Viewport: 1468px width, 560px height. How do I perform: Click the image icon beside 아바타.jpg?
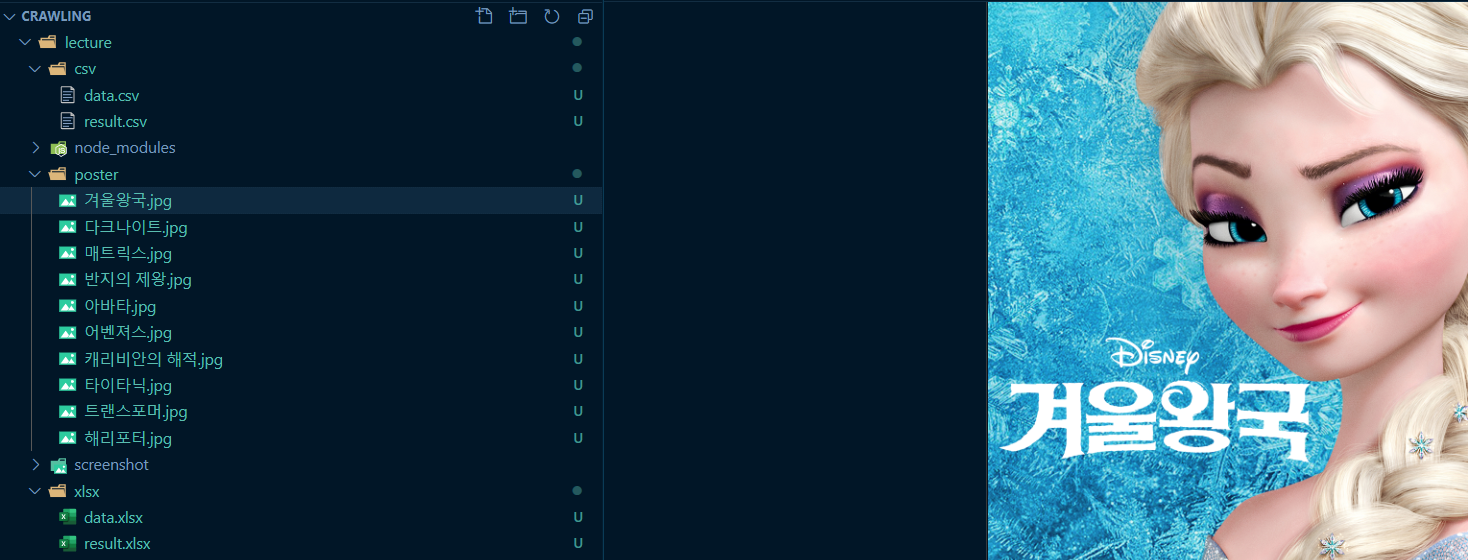point(68,306)
